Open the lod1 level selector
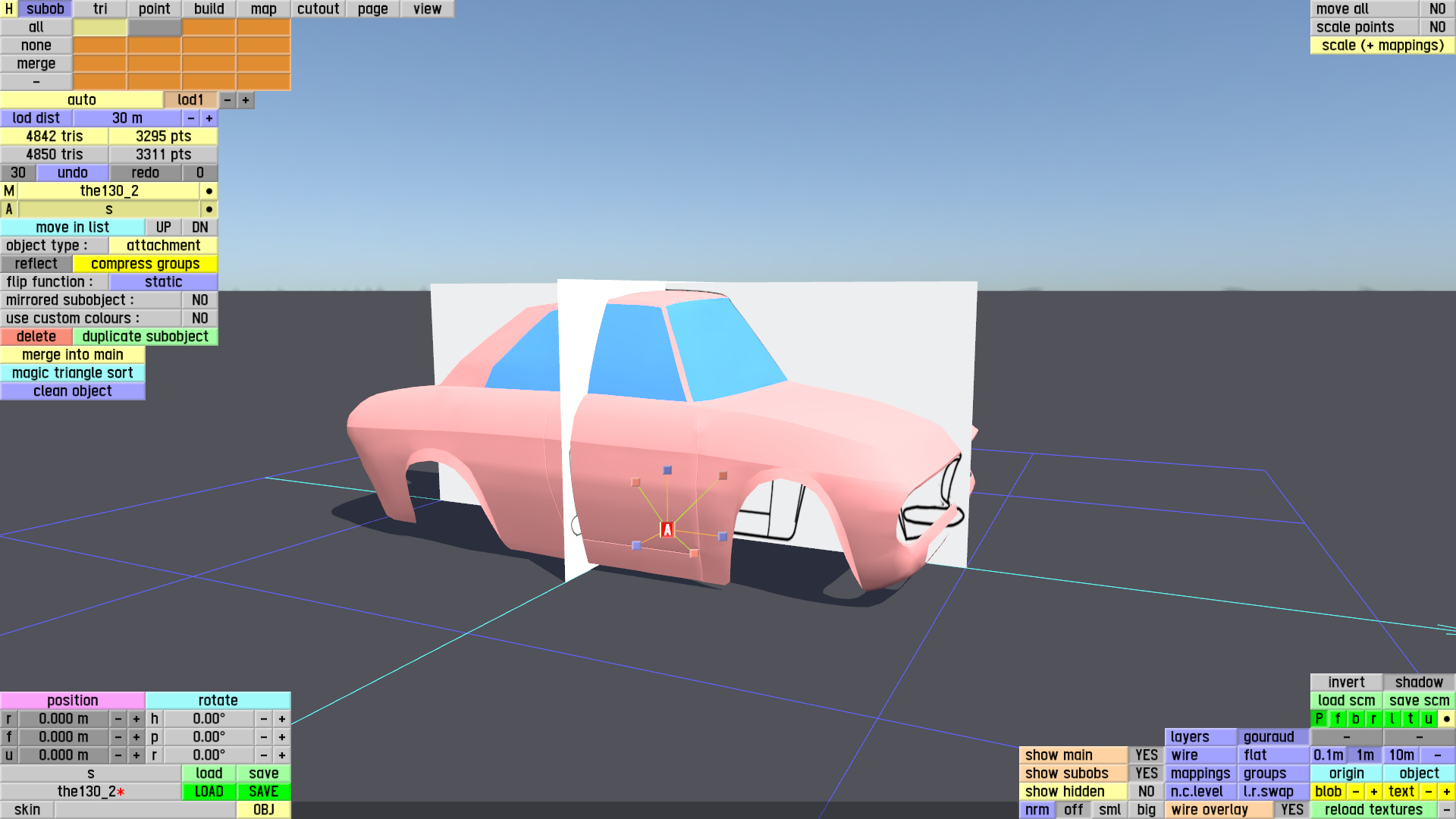This screenshot has height=819, width=1456. tap(190, 100)
